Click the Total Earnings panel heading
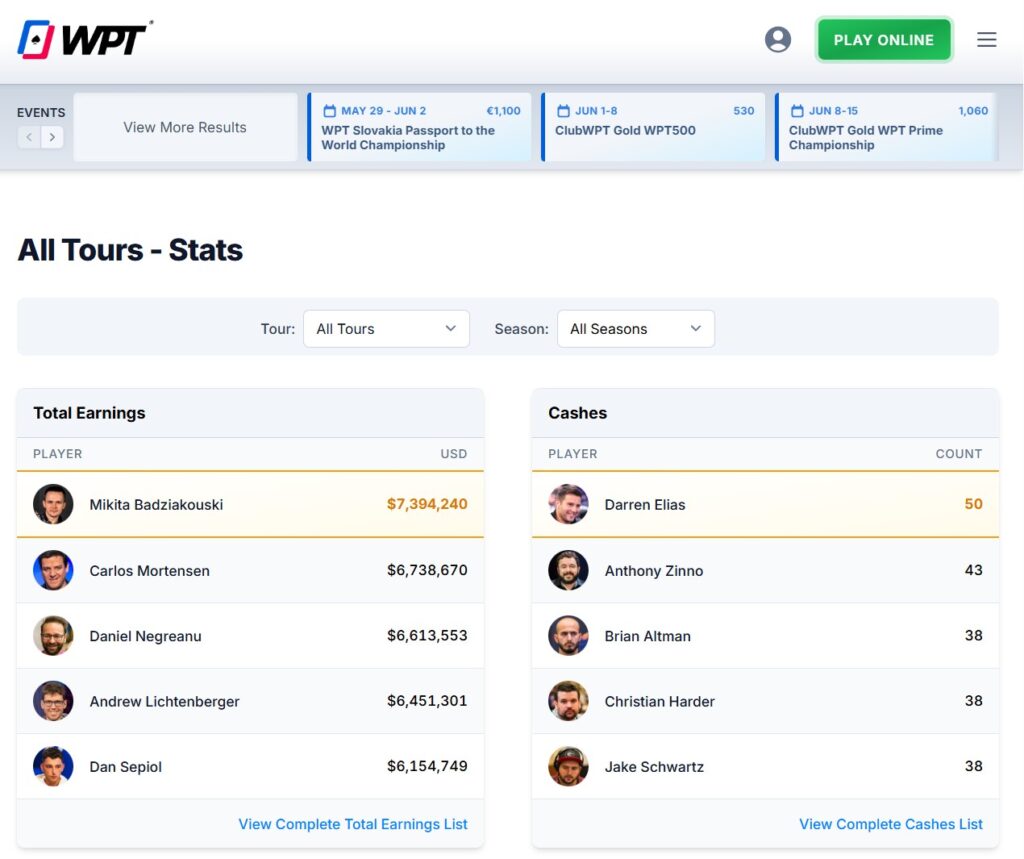 coord(89,413)
